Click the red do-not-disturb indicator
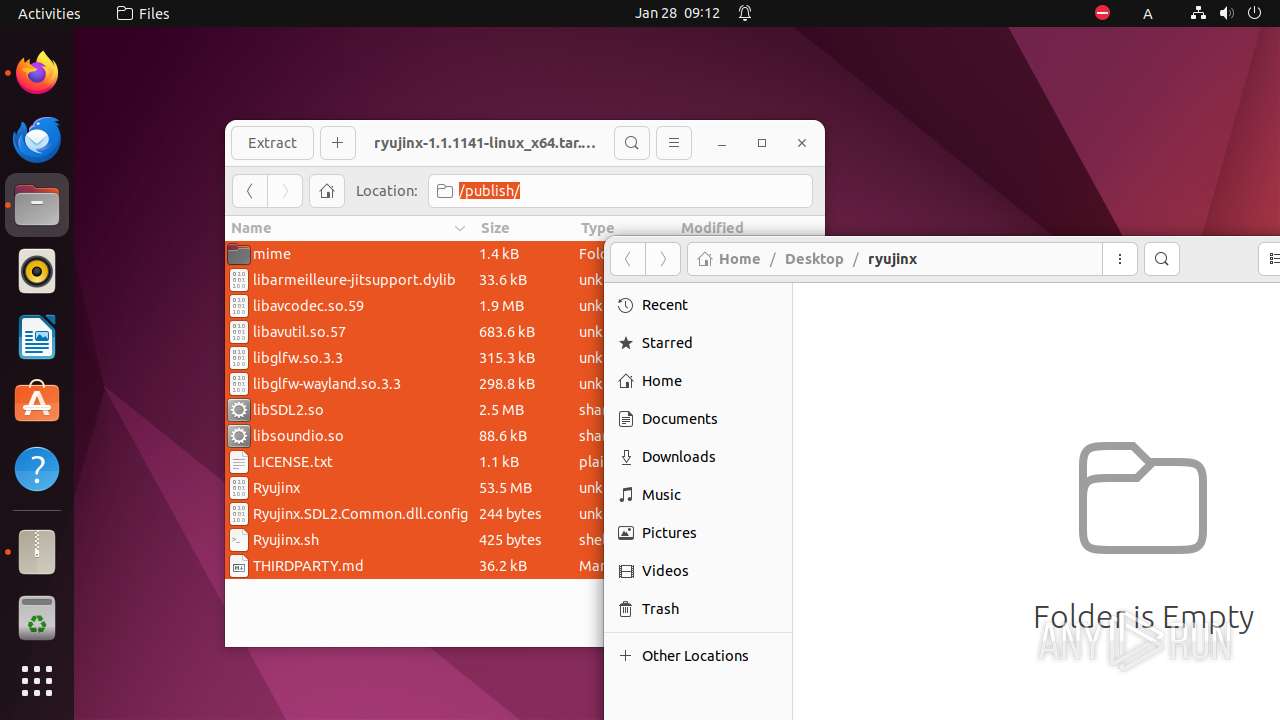The height and width of the screenshot is (720, 1280). click(x=1102, y=13)
